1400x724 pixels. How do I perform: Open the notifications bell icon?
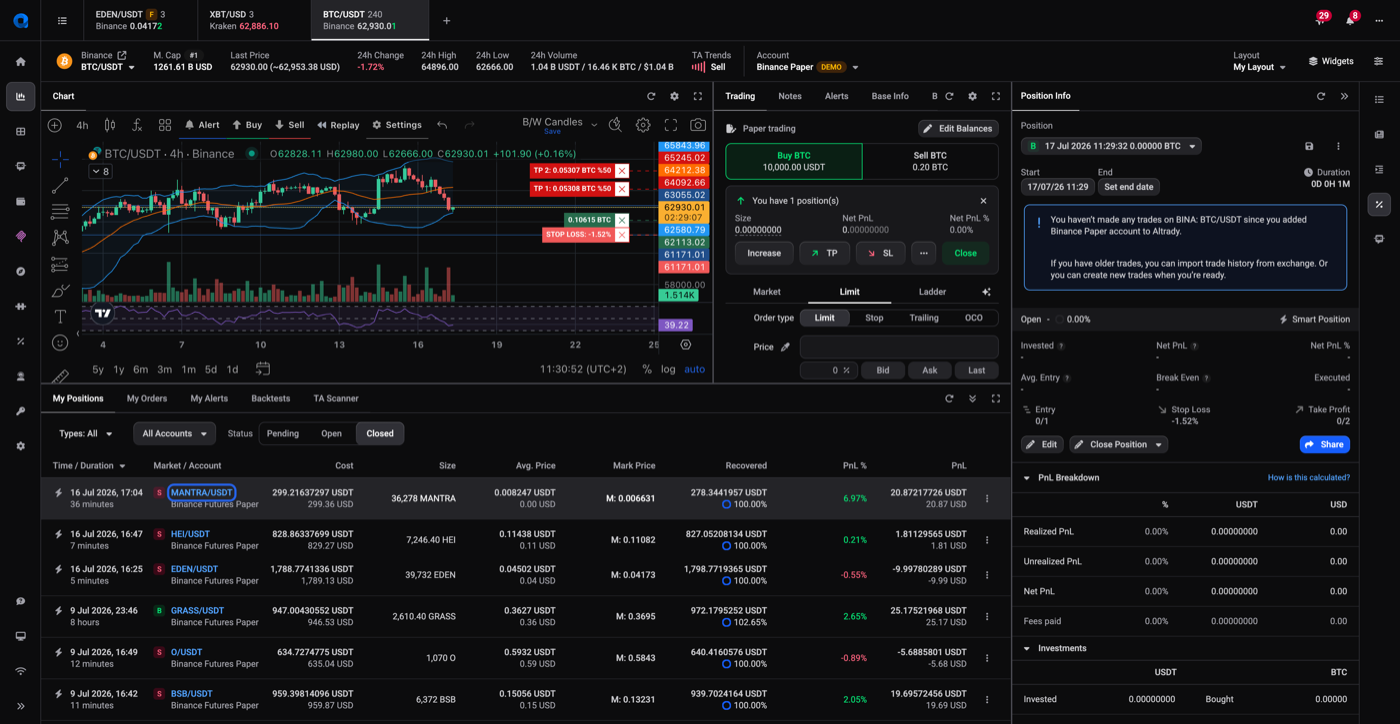pos(1350,20)
